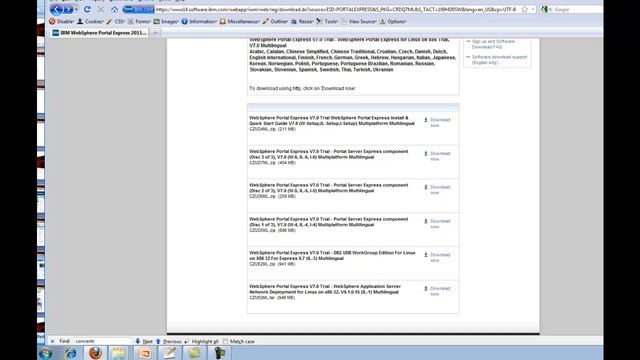This screenshot has height=360, width=640.
Task: Click the Options toolbar icon
Action: [x=382, y=21]
